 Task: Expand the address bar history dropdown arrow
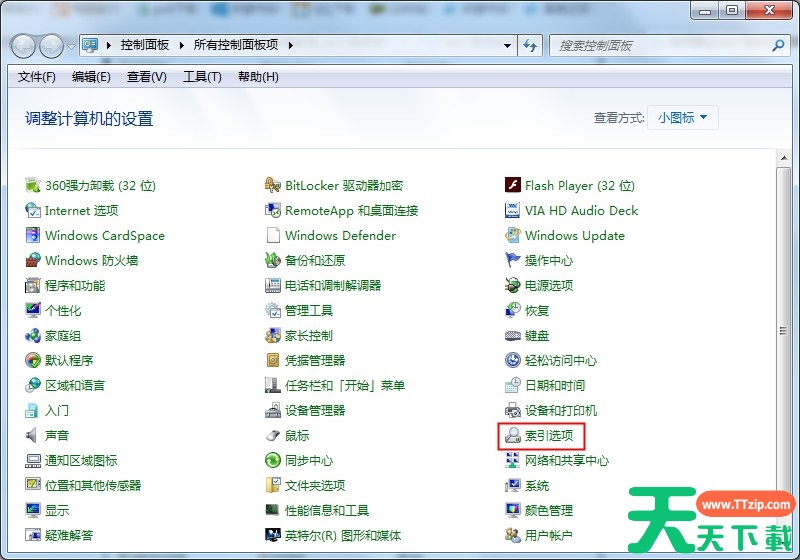[x=507, y=45]
